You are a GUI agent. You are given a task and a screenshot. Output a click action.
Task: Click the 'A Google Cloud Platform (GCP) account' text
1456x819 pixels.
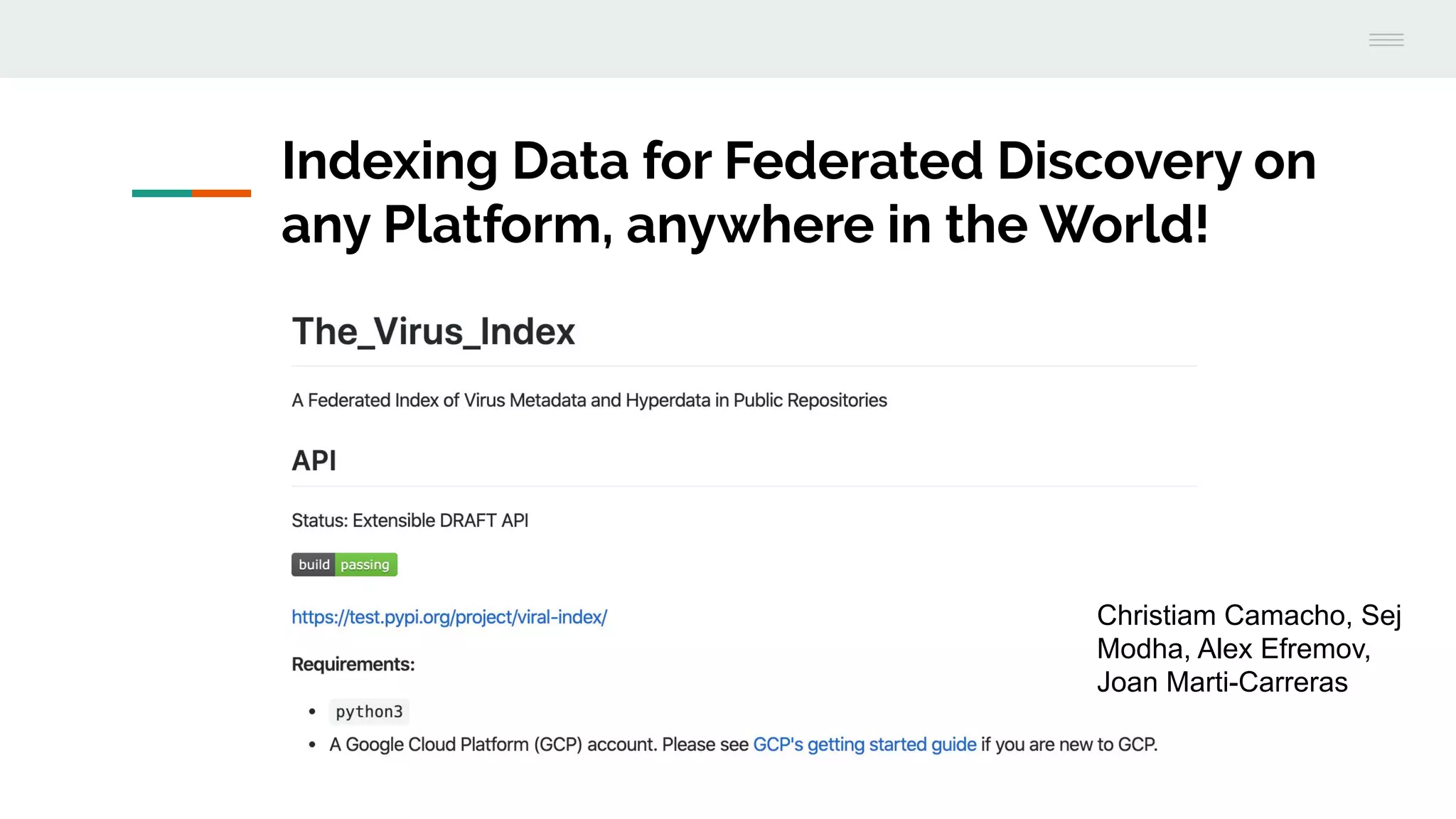493,744
